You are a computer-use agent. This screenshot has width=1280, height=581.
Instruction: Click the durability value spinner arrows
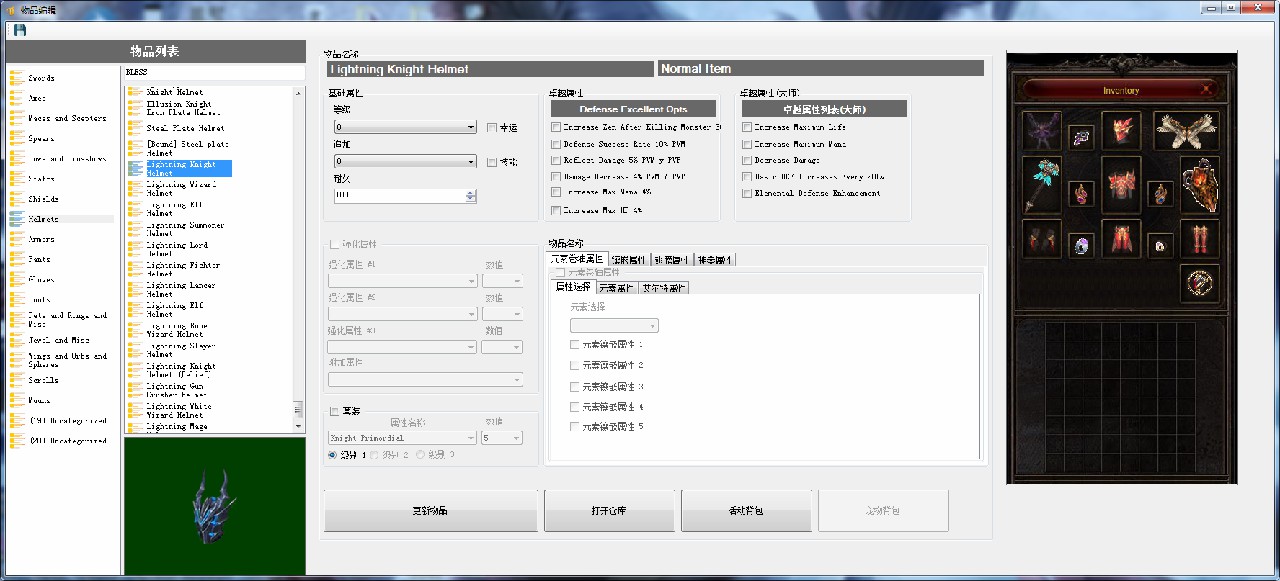click(471, 196)
